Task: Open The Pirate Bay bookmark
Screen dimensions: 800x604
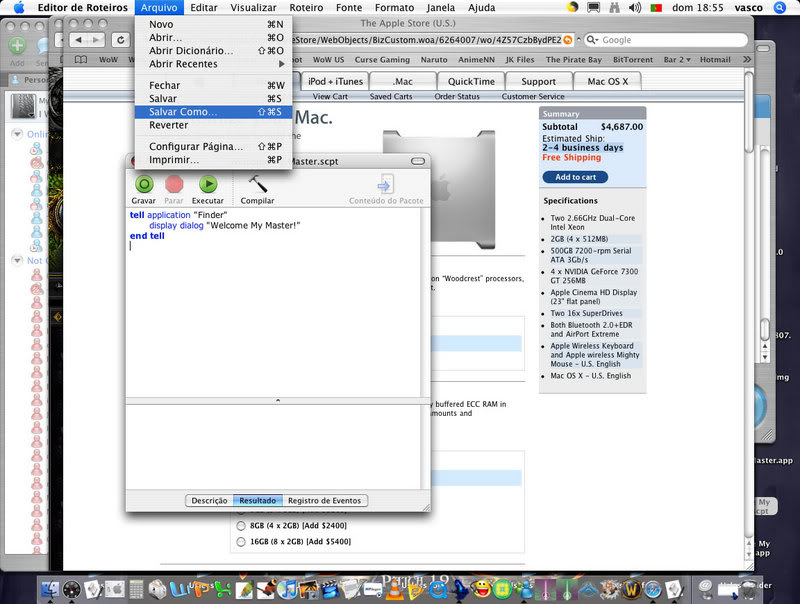Action: [573, 60]
